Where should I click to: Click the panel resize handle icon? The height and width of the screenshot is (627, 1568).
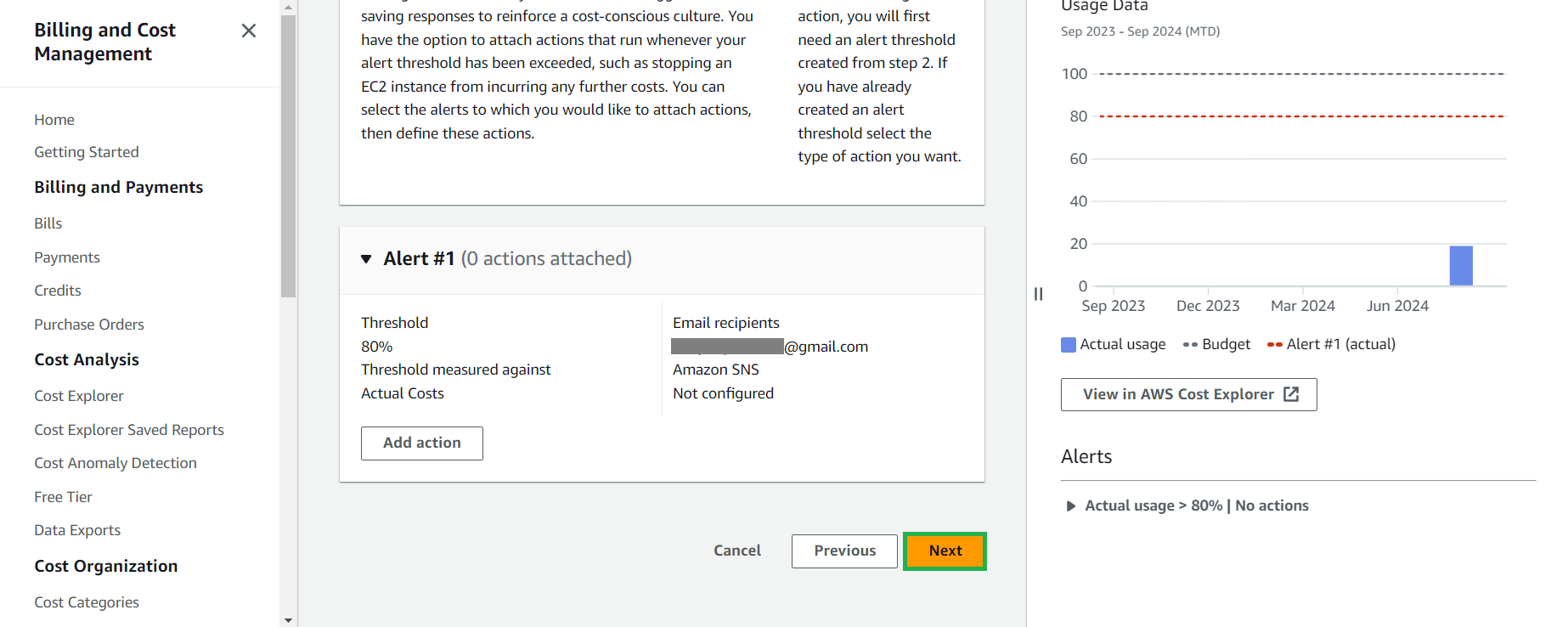[1038, 294]
